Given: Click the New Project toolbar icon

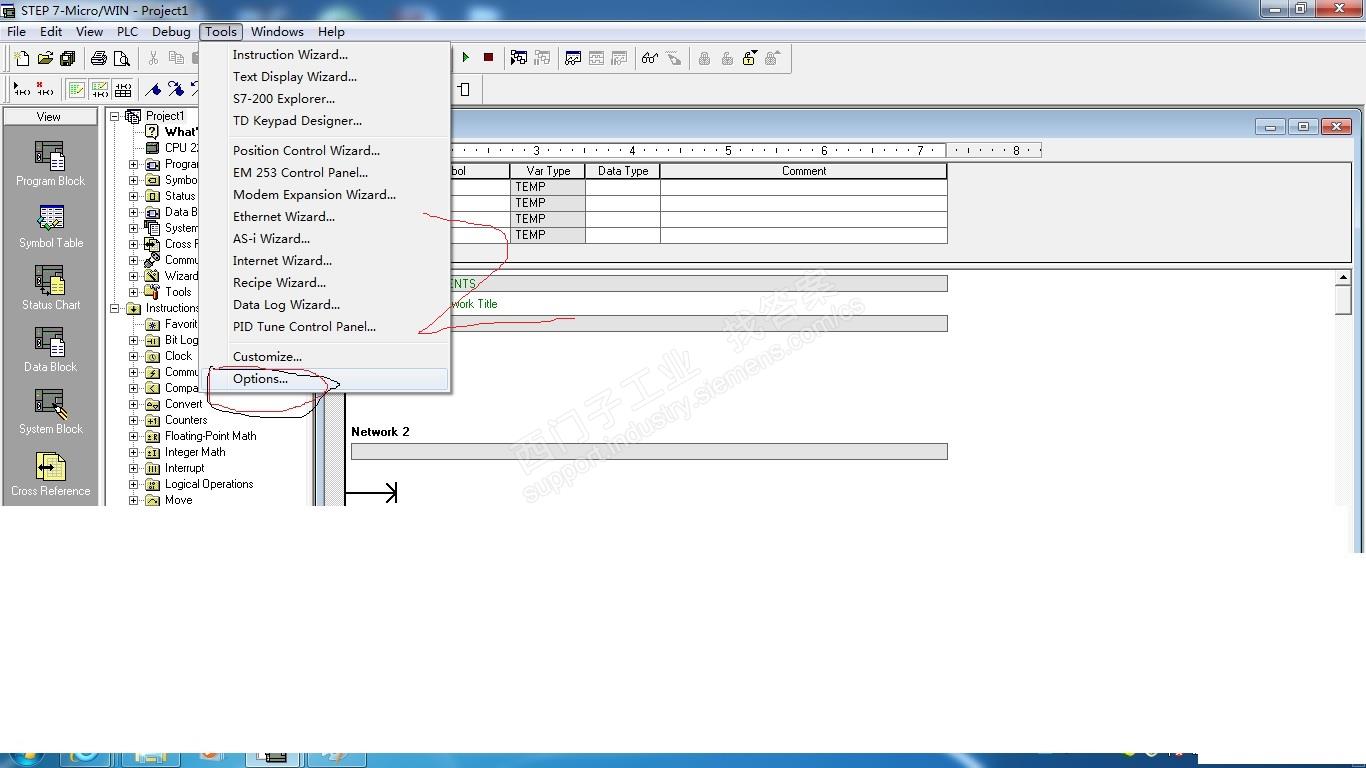Looking at the screenshot, I should coord(22,59).
